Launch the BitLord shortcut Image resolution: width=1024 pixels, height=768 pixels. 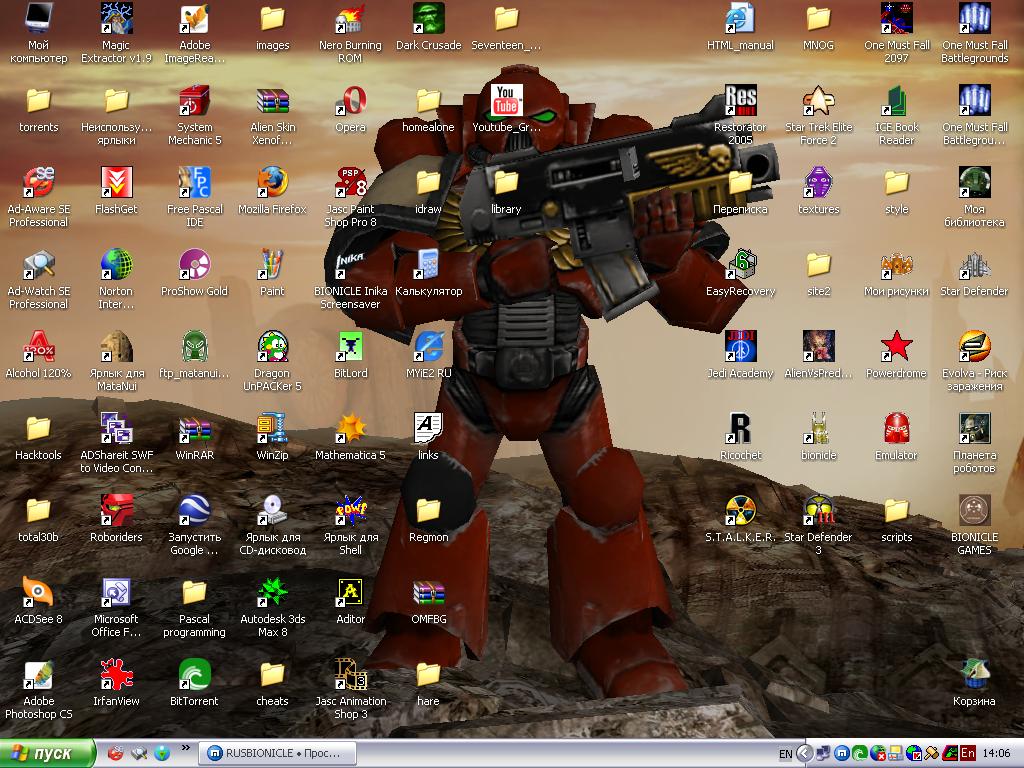click(350, 346)
